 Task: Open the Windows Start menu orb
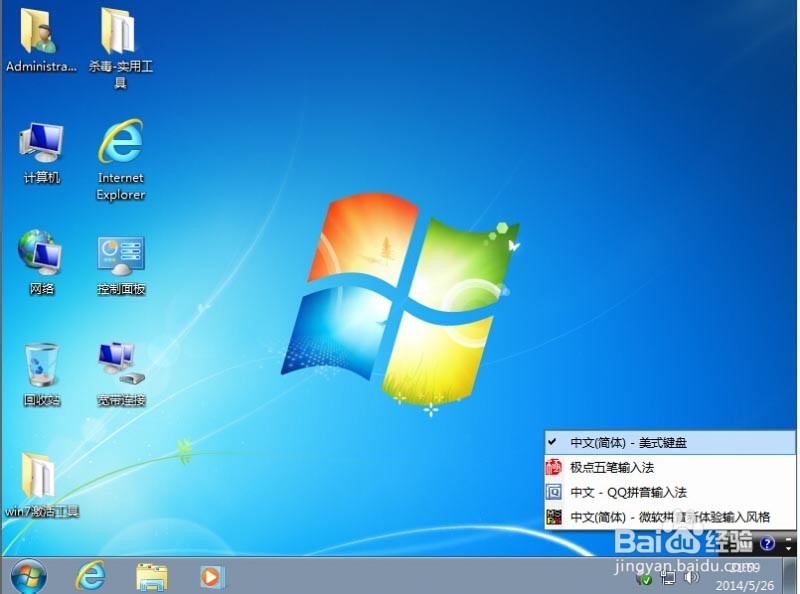tap(29, 577)
